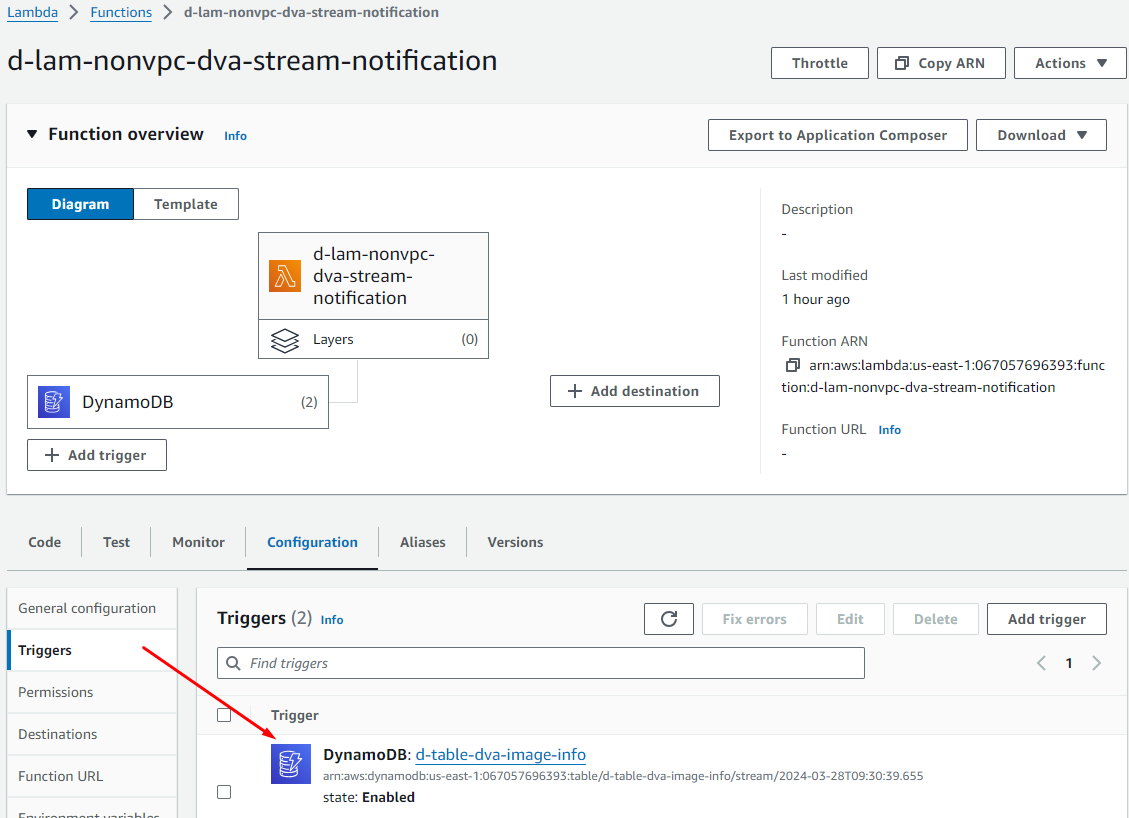Click the DynamoDB icon in diagram

pyautogui.click(x=54, y=402)
